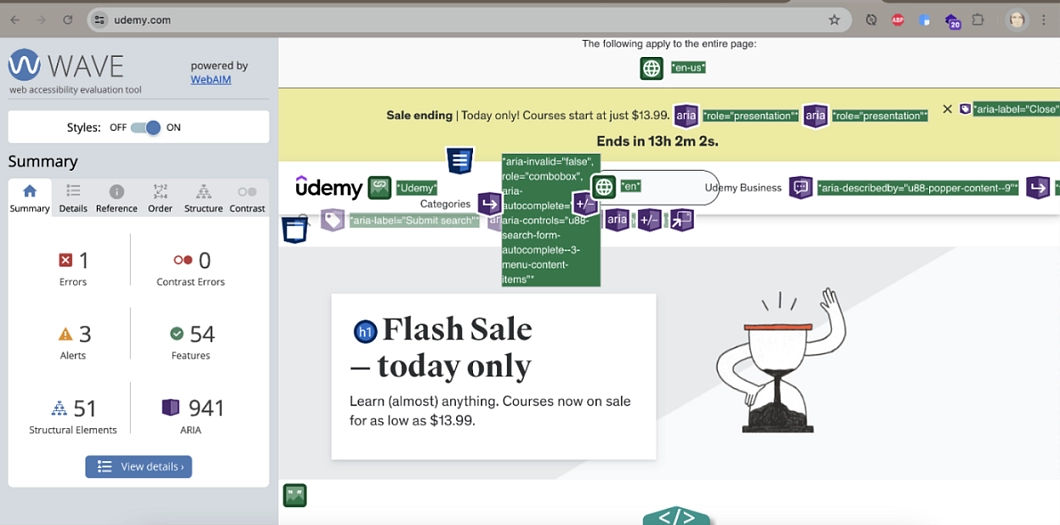1060x525 pixels.
Task: Click the Contrast Errors count icon
Action: pos(183,260)
